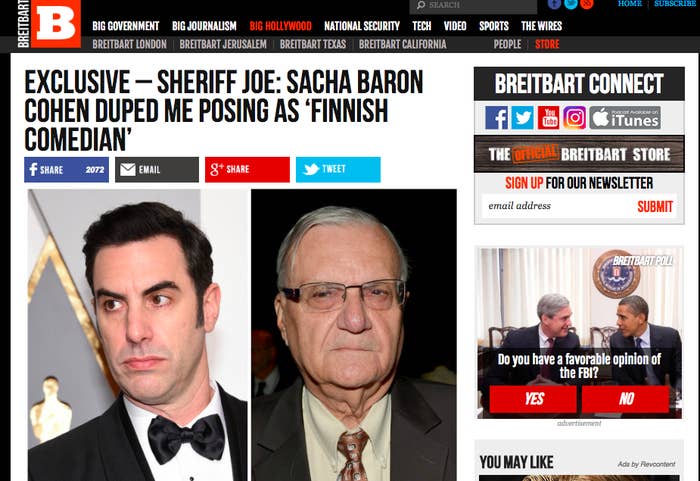Open the YouTube icon in Breitbart Connect
The height and width of the screenshot is (481, 700).
click(x=548, y=118)
